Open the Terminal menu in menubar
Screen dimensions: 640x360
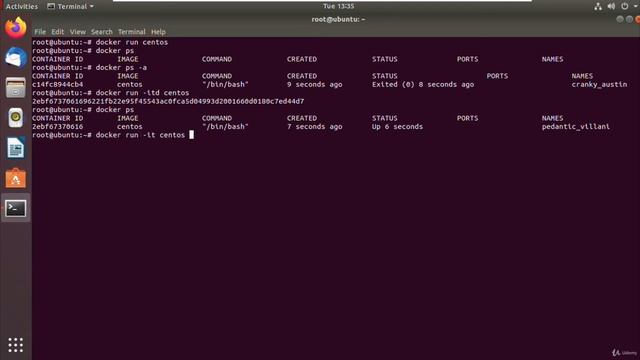tap(131, 32)
